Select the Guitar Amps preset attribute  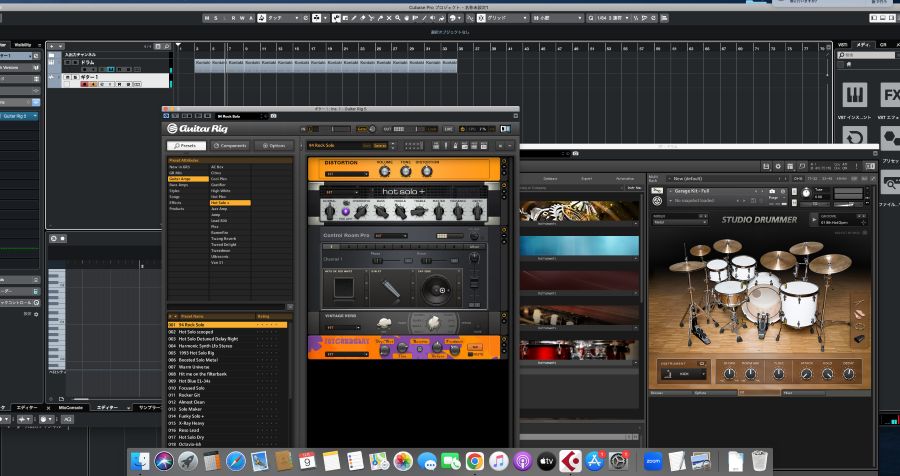pos(180,178)
